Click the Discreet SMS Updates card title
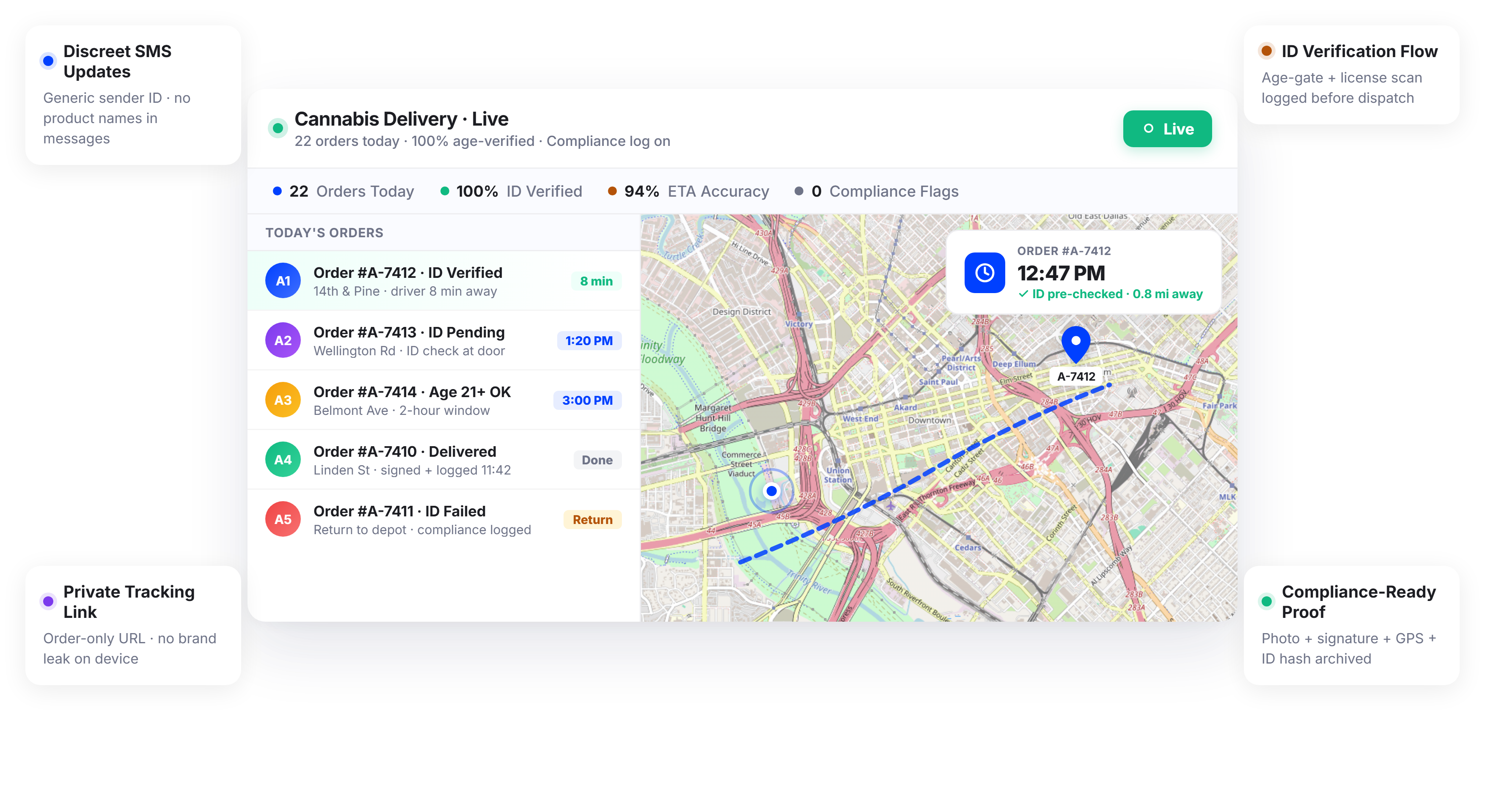Screen dimensions: 1485x812 (x=118, y=61)
